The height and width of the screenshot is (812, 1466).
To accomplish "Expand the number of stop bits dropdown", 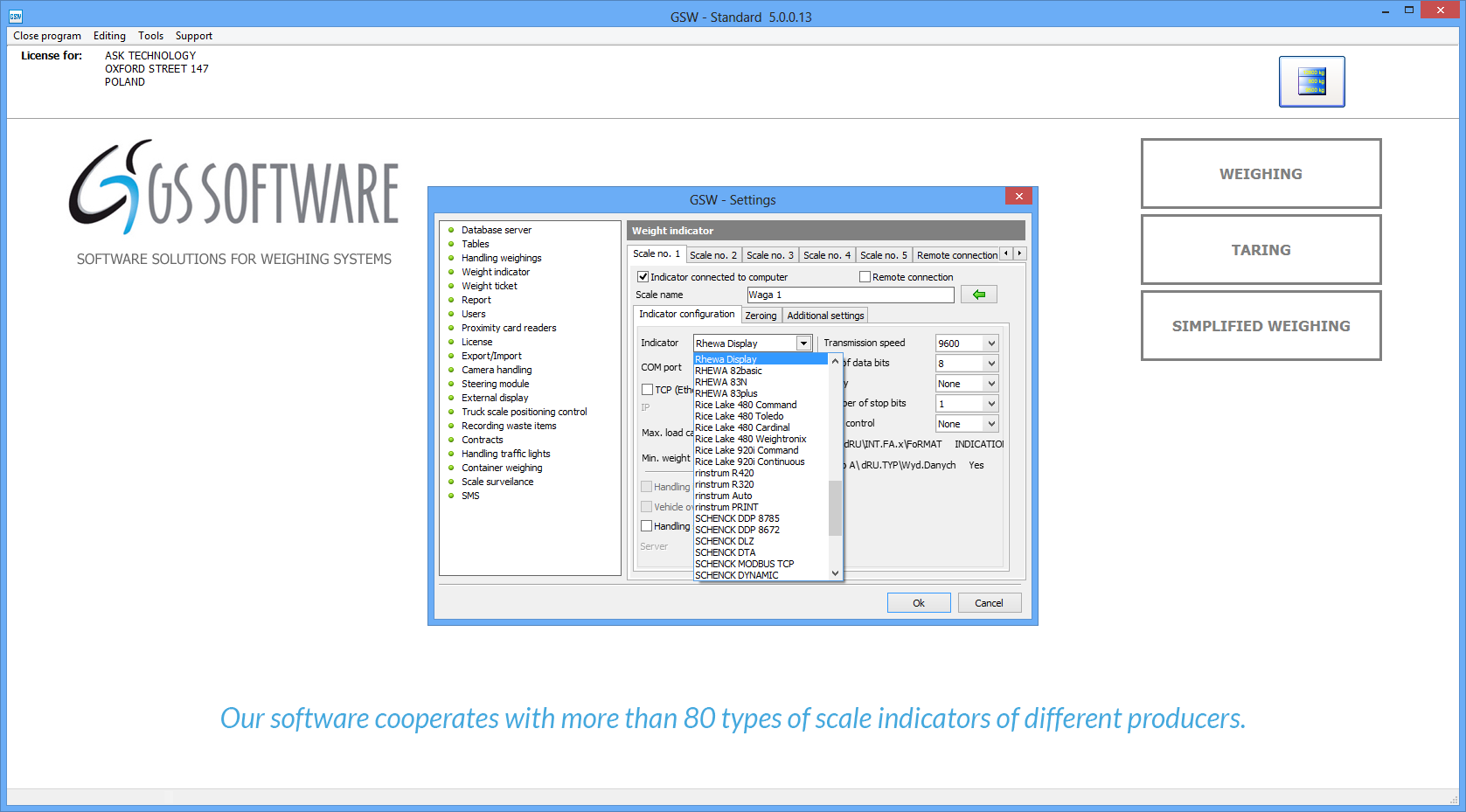I will (x=991, y=404).
